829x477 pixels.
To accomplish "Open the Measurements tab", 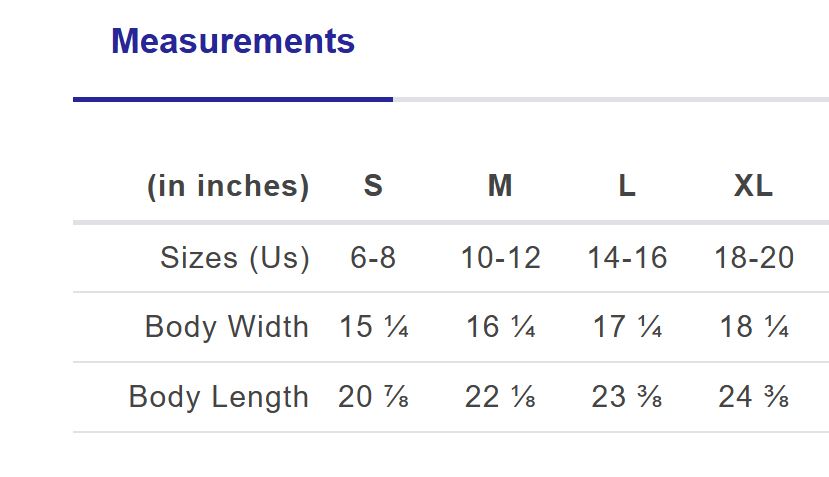I will point(233,42).
